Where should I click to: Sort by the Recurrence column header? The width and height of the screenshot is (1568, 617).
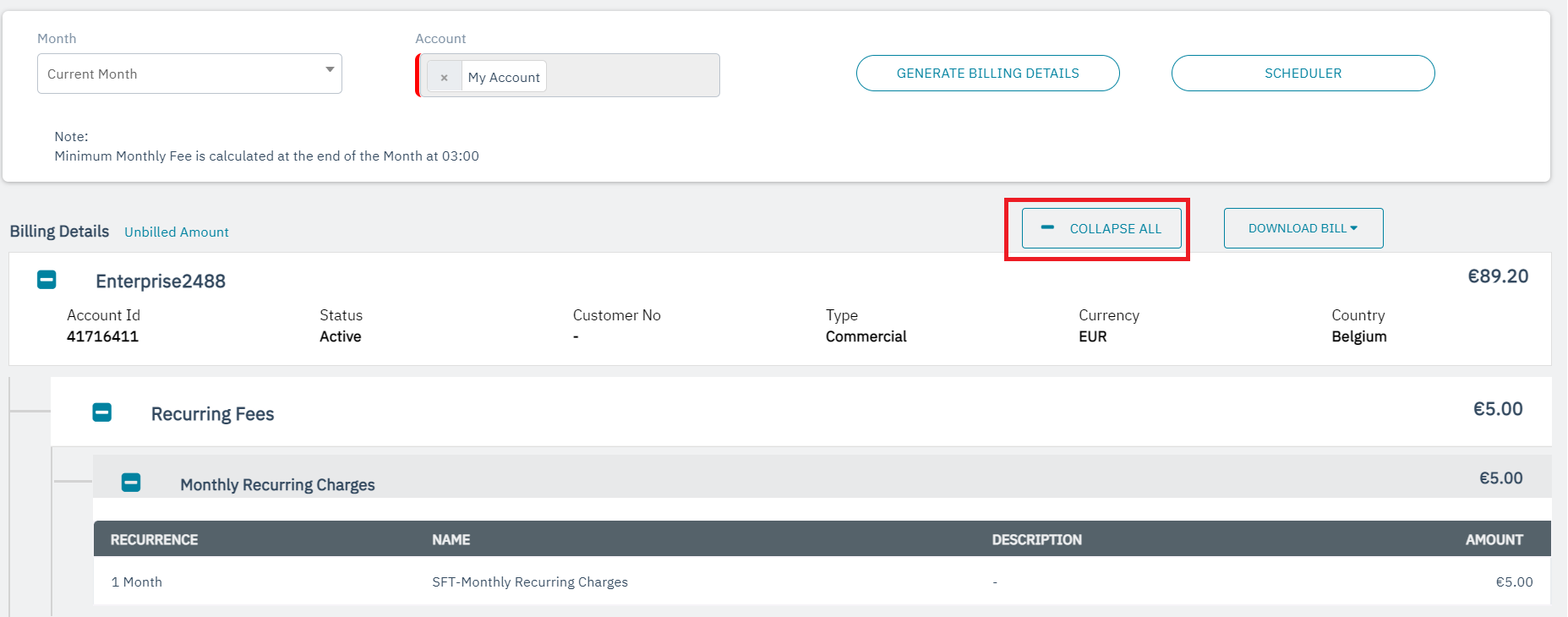154,539
